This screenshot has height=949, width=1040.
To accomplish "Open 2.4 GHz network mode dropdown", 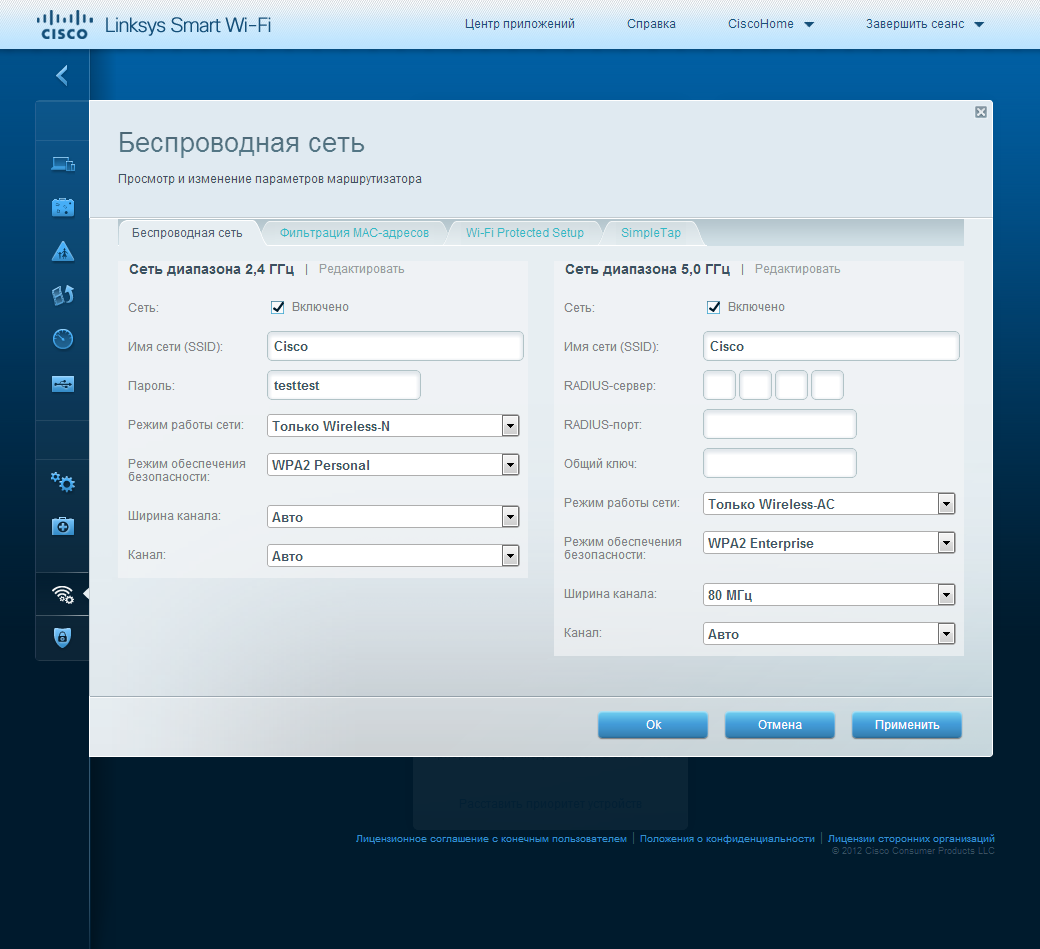I will tap(393, 426).
